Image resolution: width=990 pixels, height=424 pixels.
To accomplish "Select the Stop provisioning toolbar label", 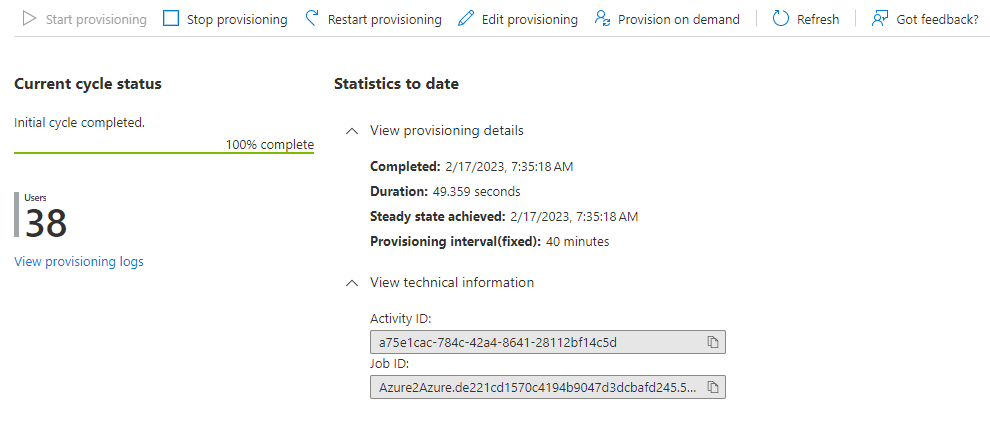I will pos(237,19).
